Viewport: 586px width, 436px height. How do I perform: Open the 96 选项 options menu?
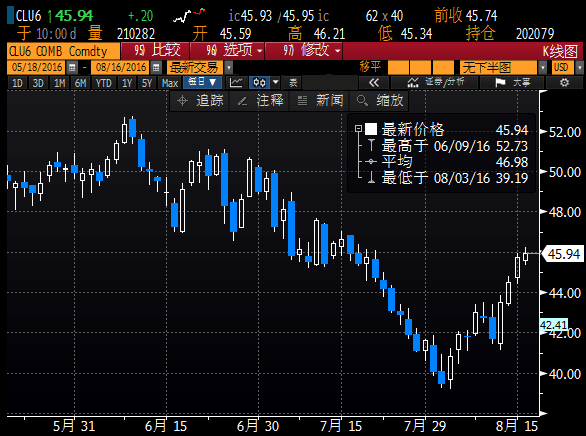(x=227, y=50)
